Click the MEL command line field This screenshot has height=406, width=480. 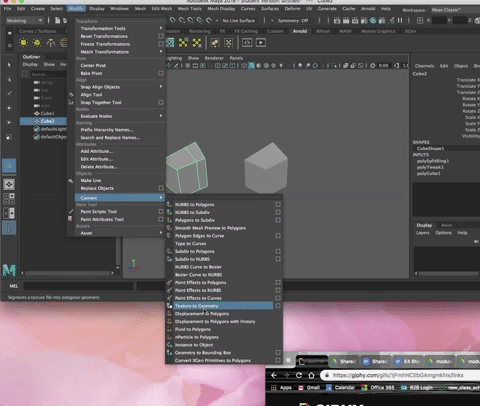tap(78, 286)
